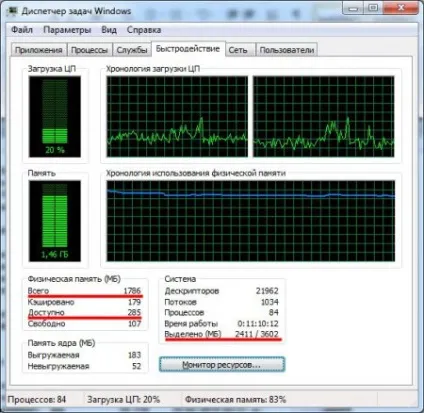Screen dimensions: 424x413
Task: Click the Кэшировано value 179
Action: point(134,302)
